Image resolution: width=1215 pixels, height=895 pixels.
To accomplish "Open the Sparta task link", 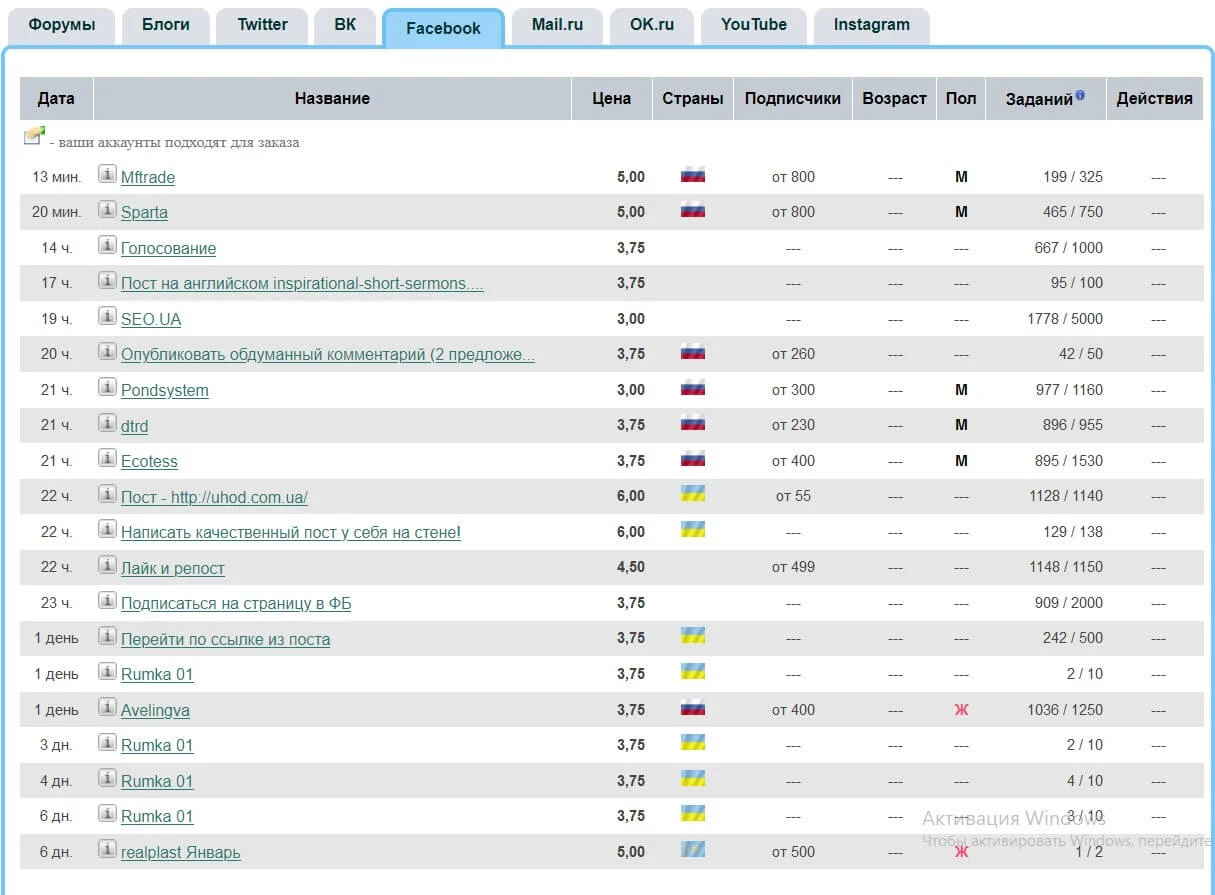I will click(x=144, y=212).
